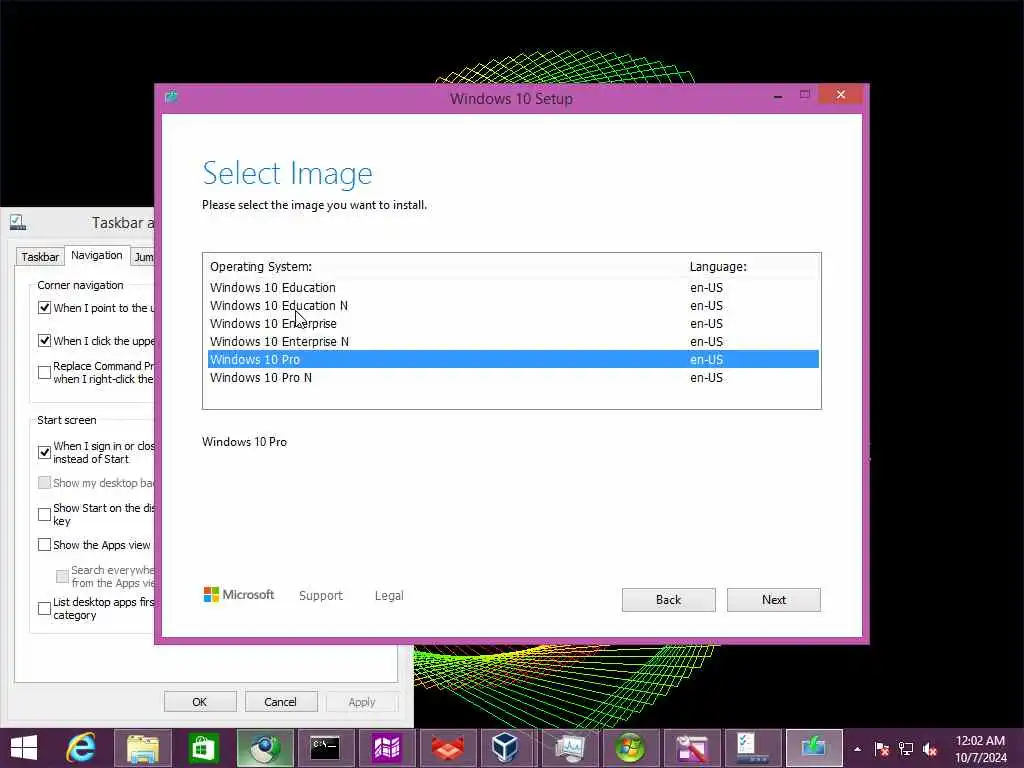Switch to Jump Lists tab in properties window
Image resolution: width=1024 pixels, height=768 pixels.
pos(144,257)
